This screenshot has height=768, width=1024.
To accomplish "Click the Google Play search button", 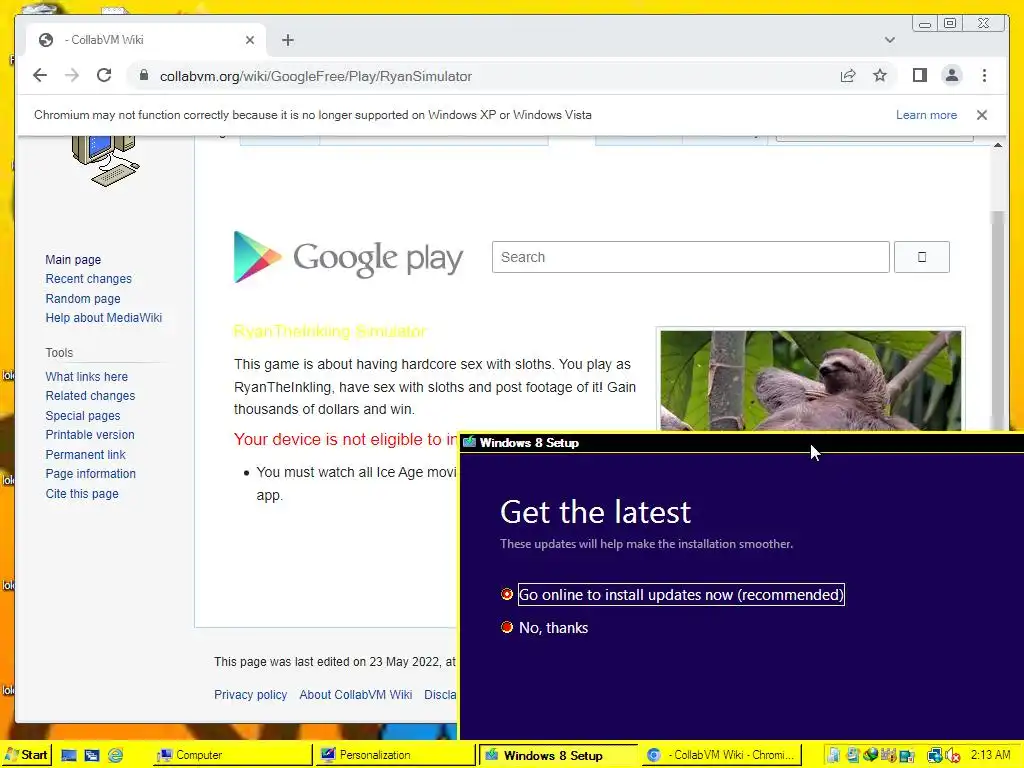I will click(921, 257).
